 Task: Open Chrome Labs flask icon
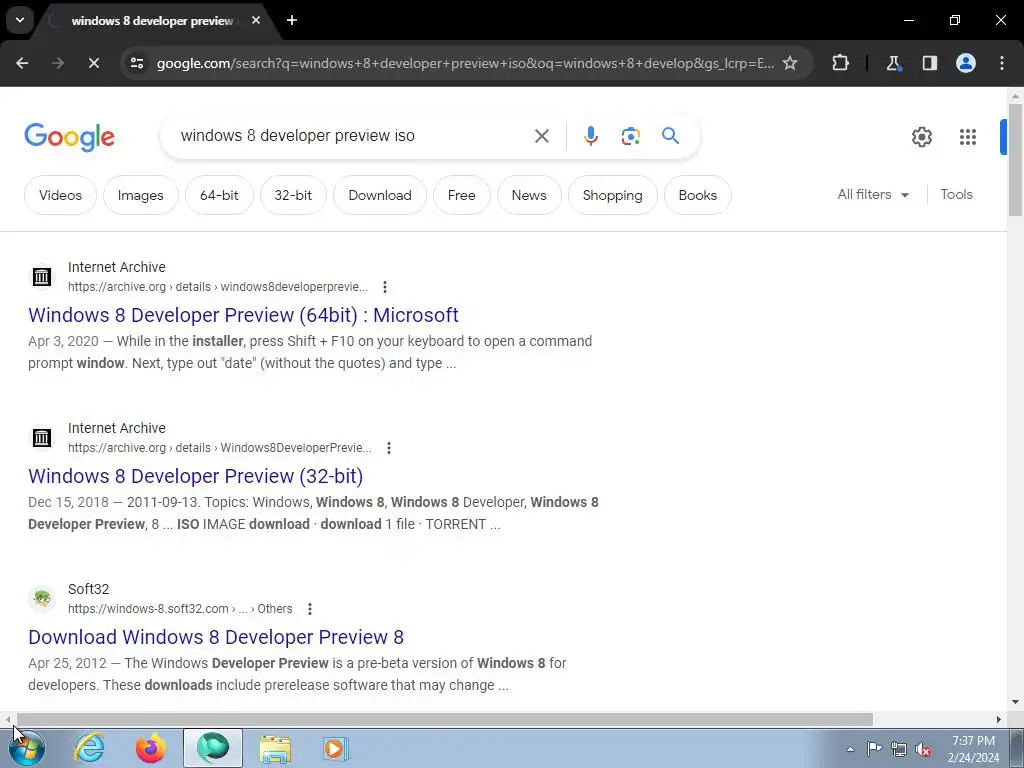893,63
